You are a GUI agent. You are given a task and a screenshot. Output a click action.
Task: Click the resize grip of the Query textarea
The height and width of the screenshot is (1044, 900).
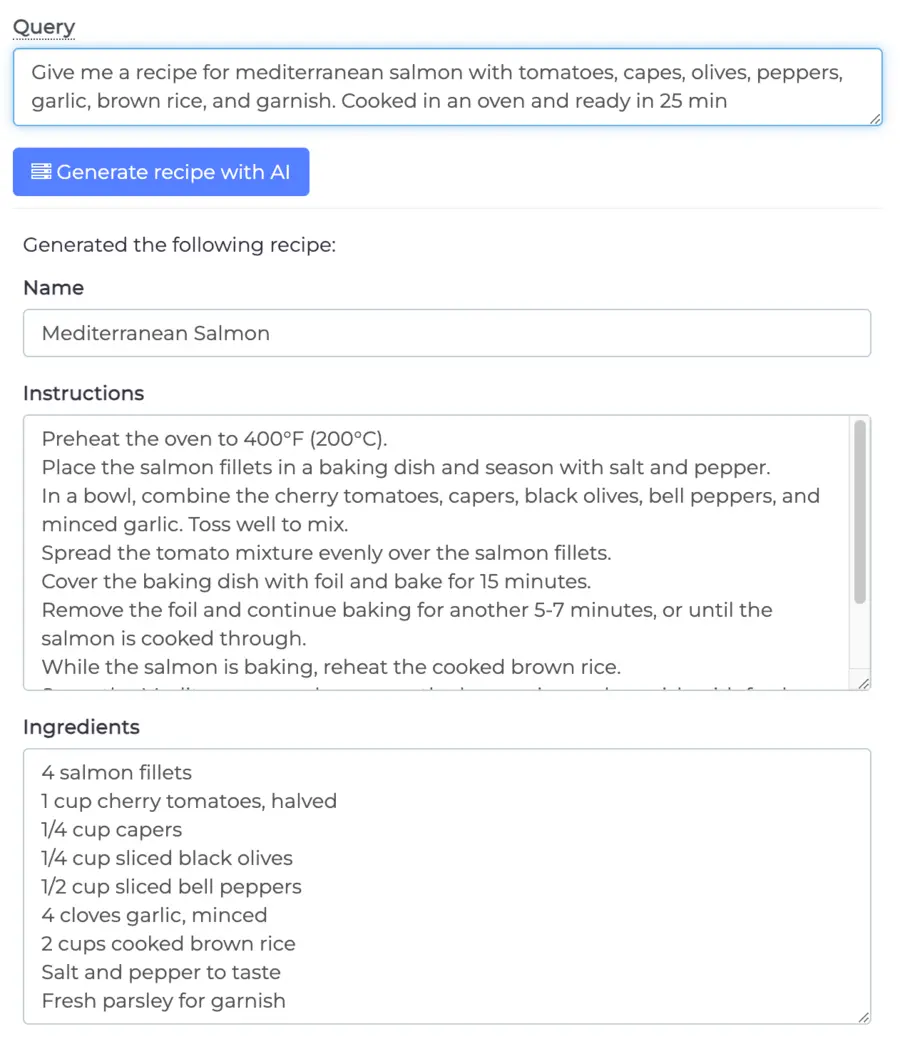tap(875, 120)
